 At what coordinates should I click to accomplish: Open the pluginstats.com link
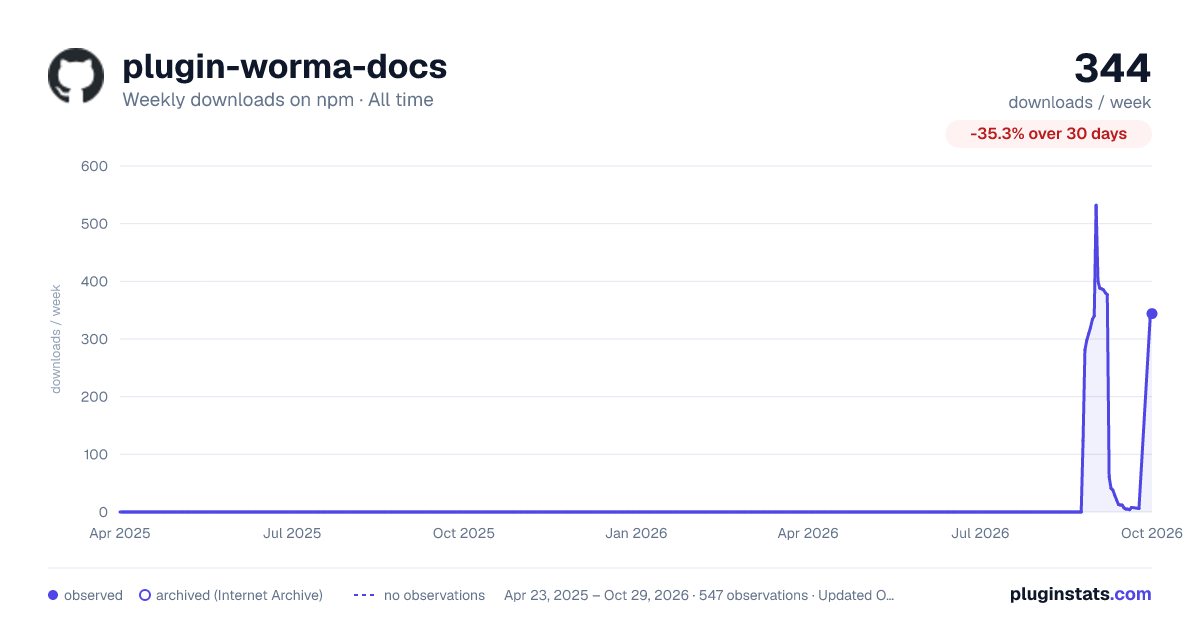(1080, 594)
